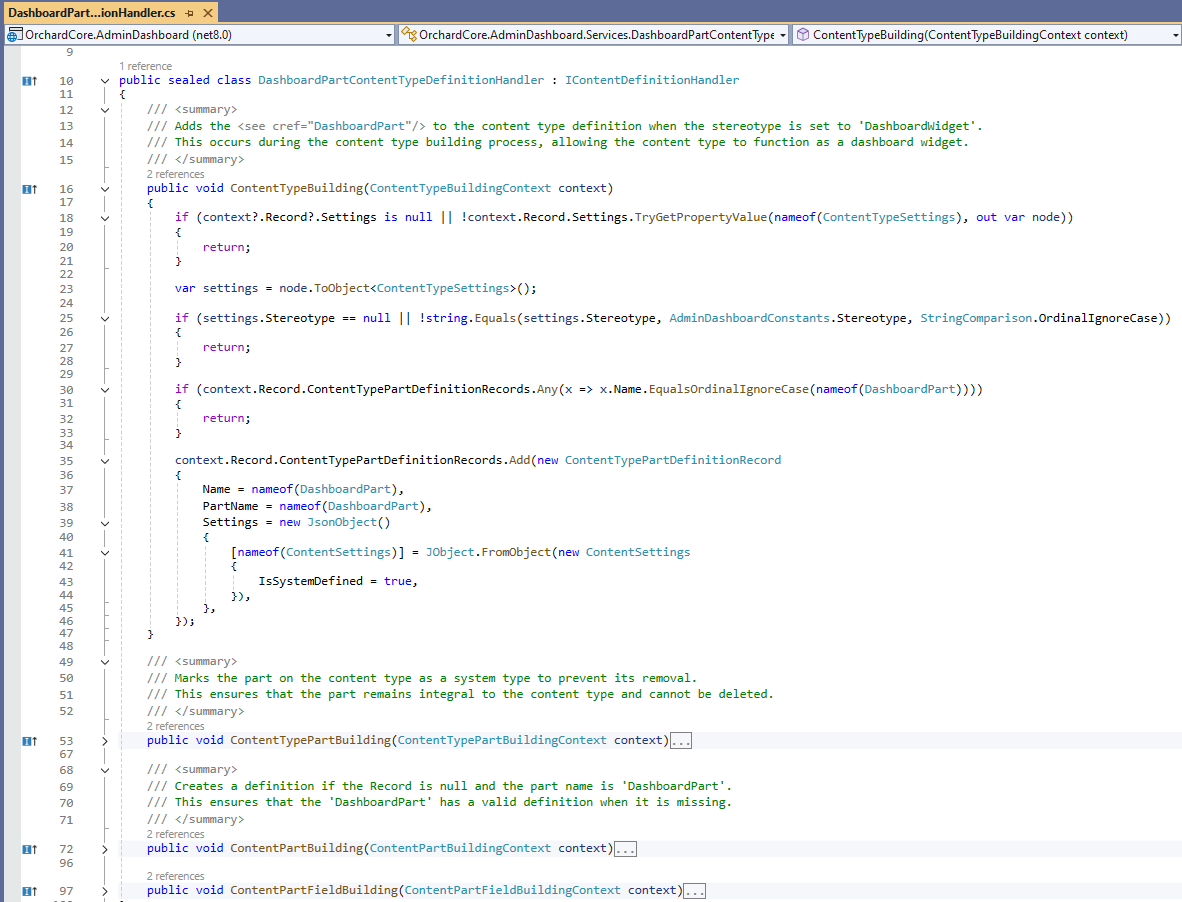1182x902 pixels.
Task: Click the interface implementation glyph on line 16
Action: [x=29, y=189]
